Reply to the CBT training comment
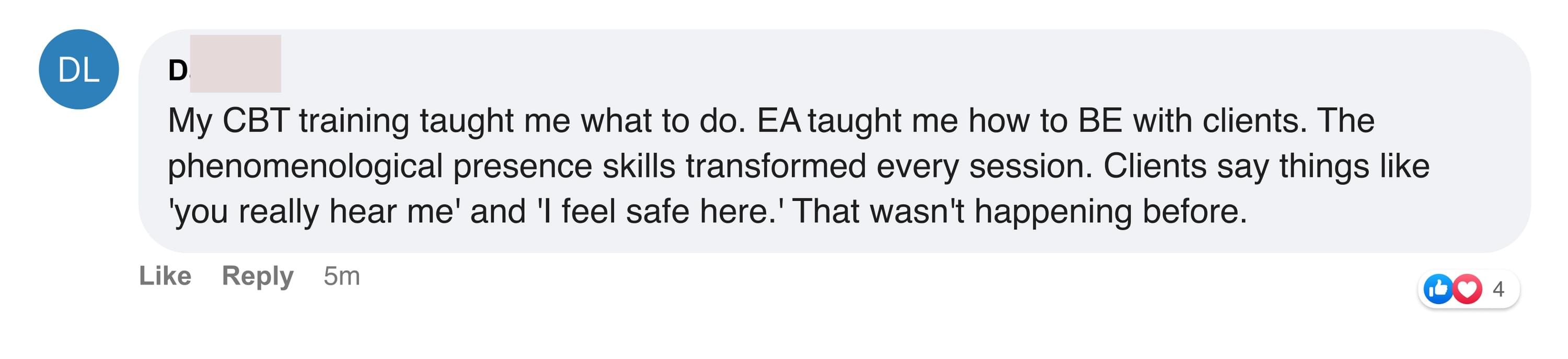Viewport: 1568px width, 359px height. click(258, 276)
